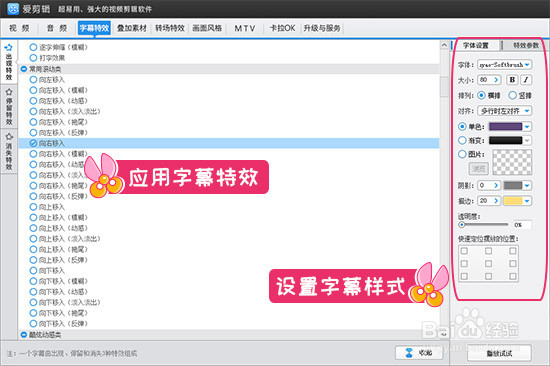Select the 字幕特效 tab
Image resolution: width=550 pixels, height=366 pixels.
click(94, 28)
